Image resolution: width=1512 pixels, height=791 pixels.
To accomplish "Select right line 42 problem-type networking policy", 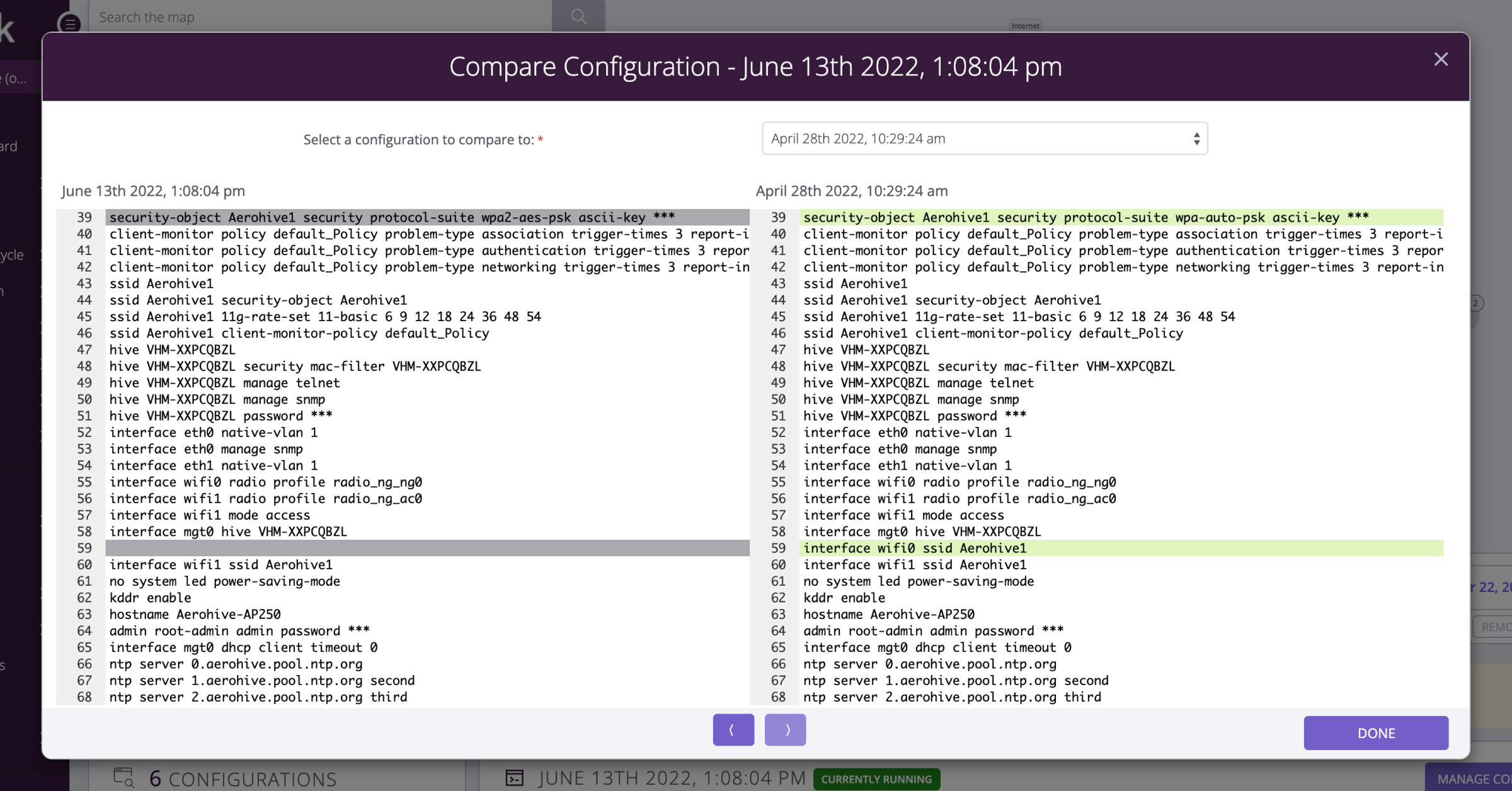I will [x=1123, y=267].
